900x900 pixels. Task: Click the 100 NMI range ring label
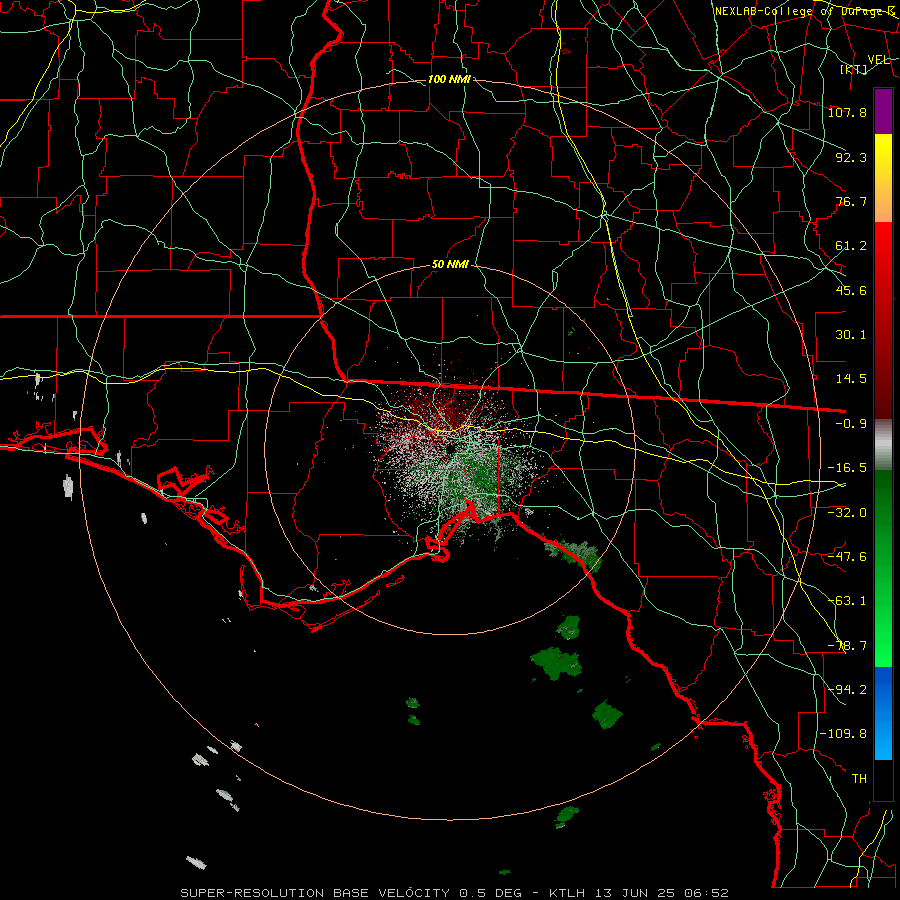(x=449, y=79)
